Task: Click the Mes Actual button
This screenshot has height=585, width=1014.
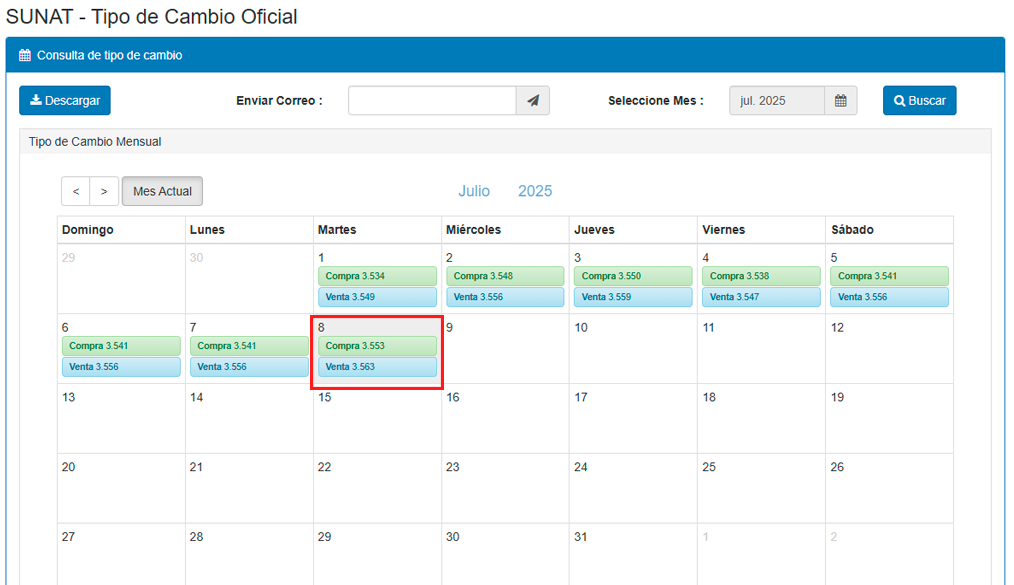Action: [x=162, y=191]
